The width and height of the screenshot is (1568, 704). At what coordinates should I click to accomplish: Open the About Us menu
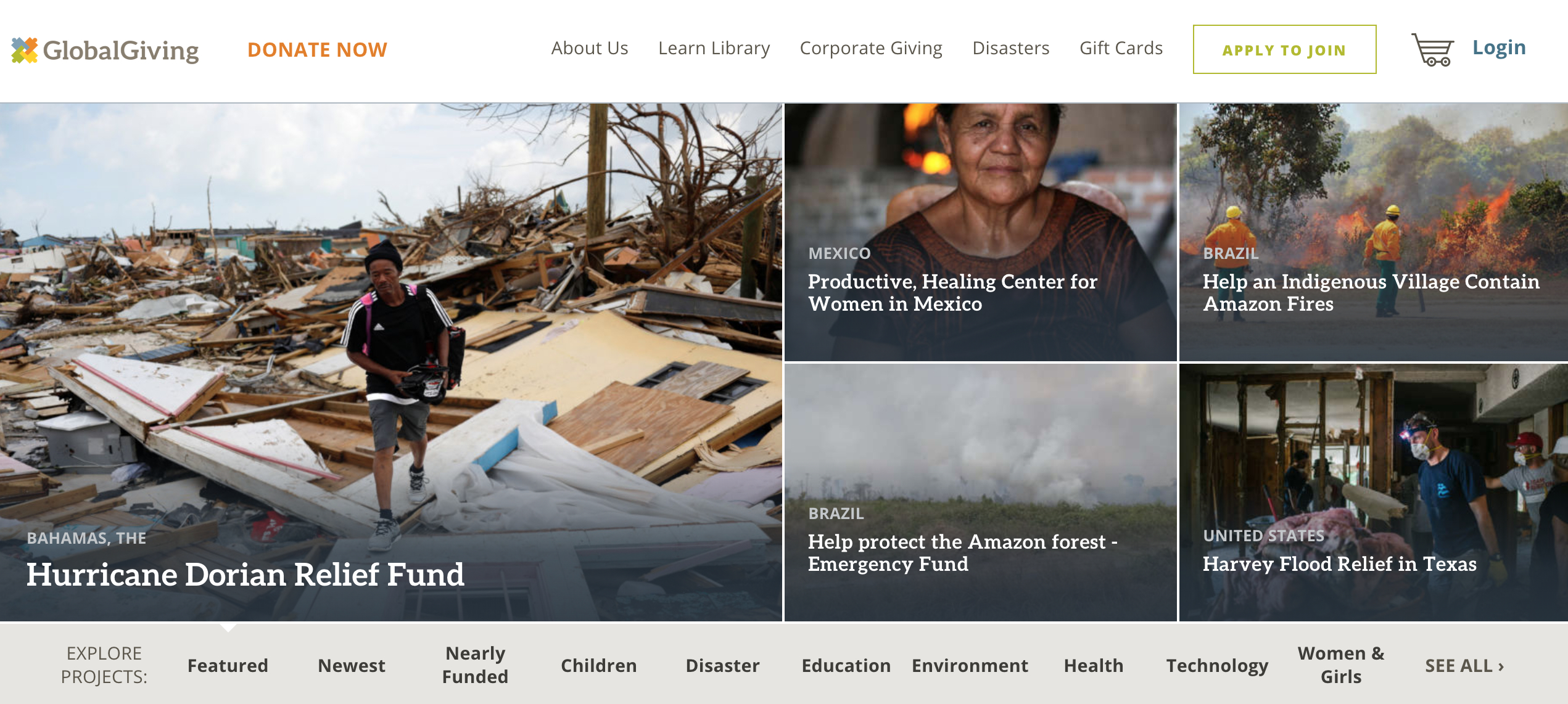point(590,48)
